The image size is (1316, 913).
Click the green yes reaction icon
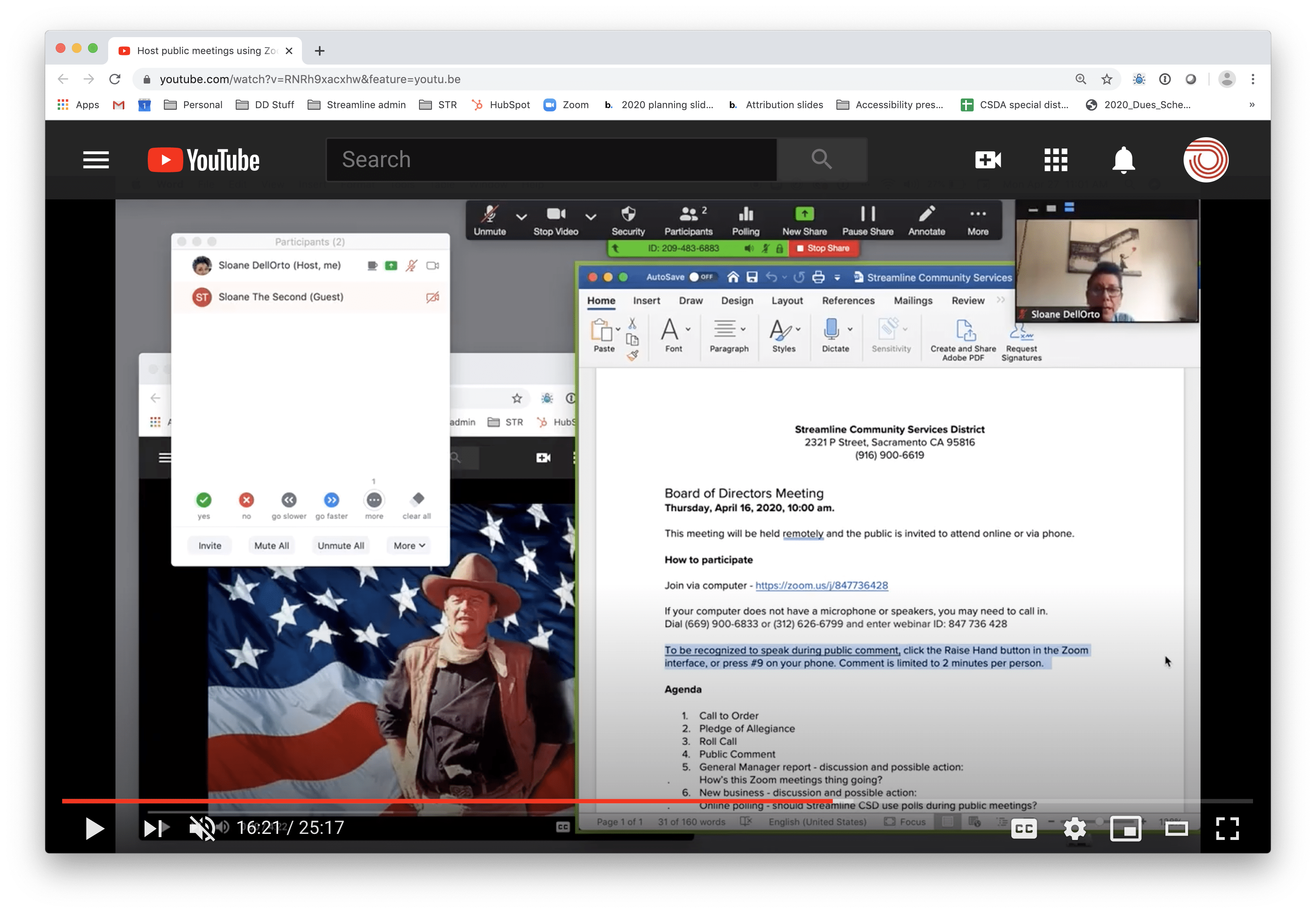[x=204, y=500]
